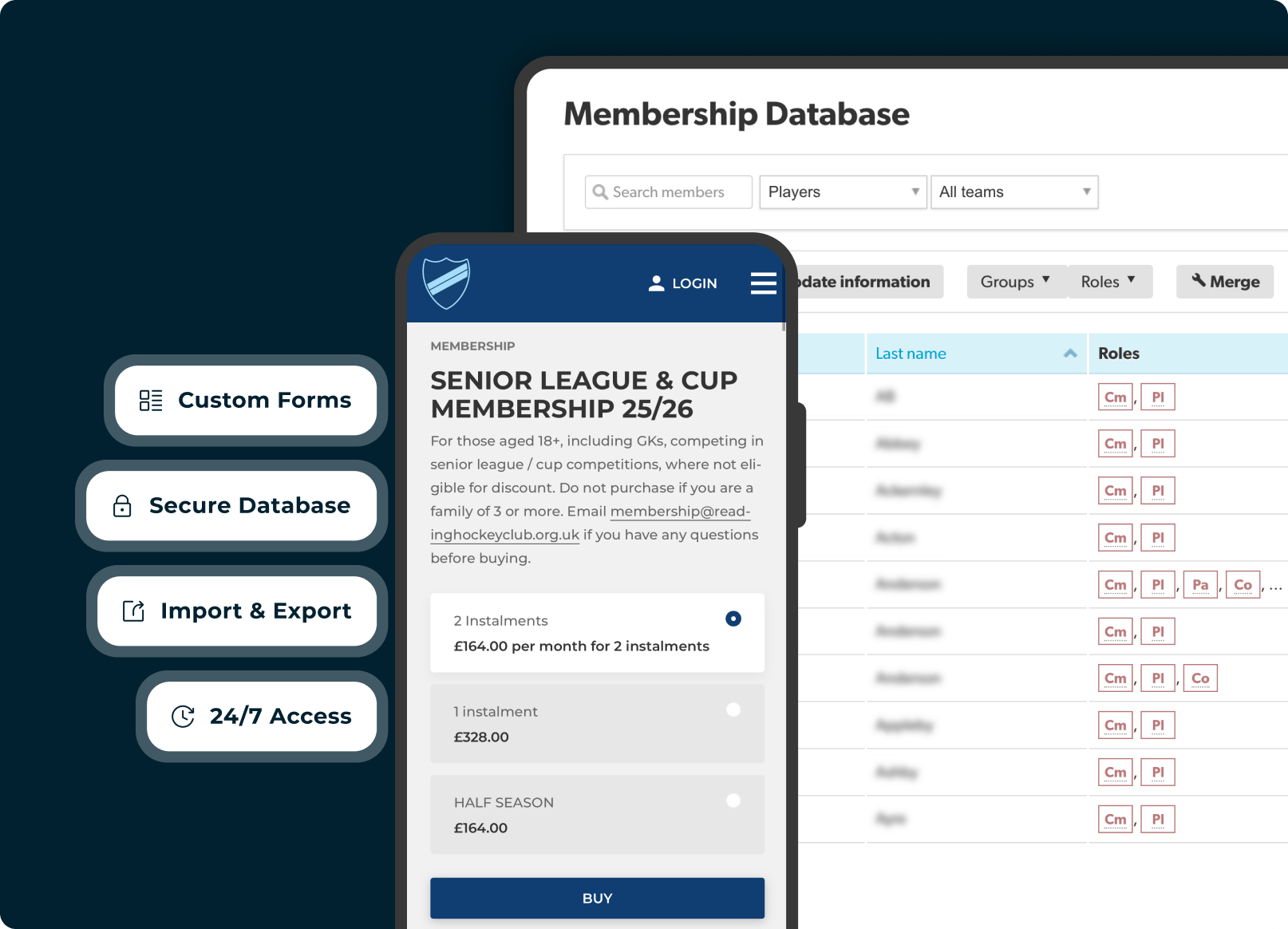Select LOGIN in the phone header

693,283
